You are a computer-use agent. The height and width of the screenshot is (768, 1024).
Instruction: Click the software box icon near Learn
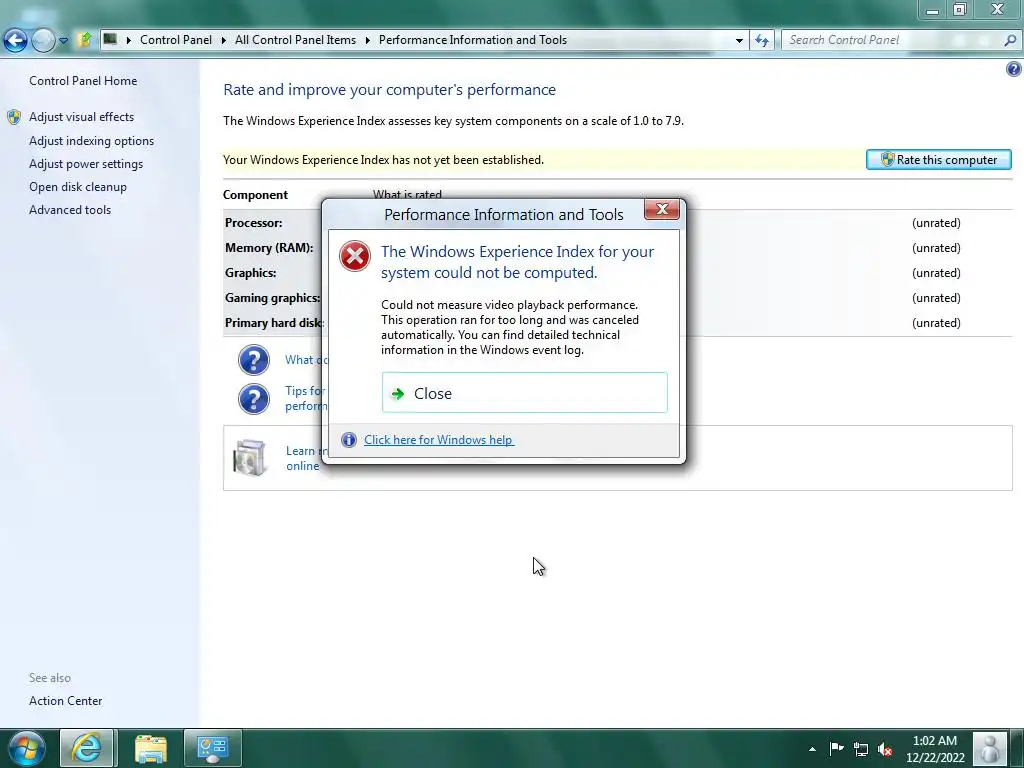pyautogui.click(x=249, y=457)
